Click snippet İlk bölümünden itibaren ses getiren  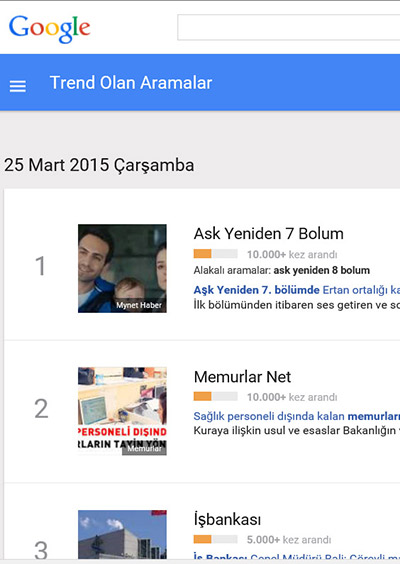coord(297,305)
